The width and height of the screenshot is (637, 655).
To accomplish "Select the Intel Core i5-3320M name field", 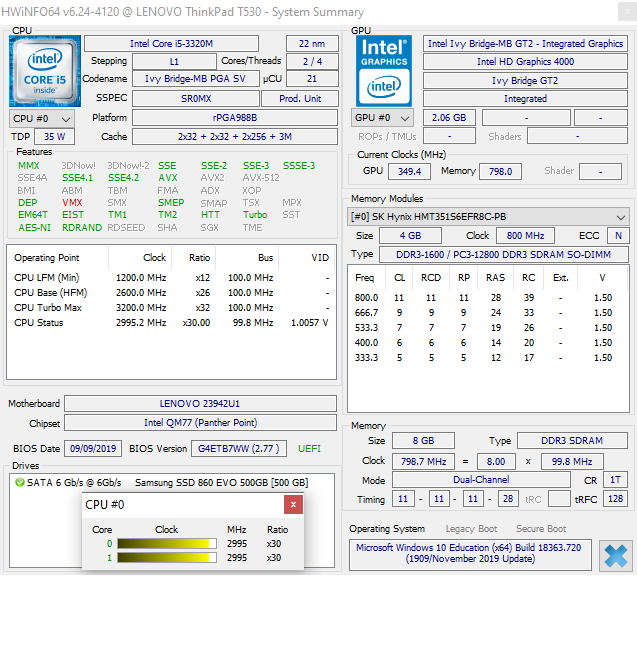I will [x=171, y=43].
